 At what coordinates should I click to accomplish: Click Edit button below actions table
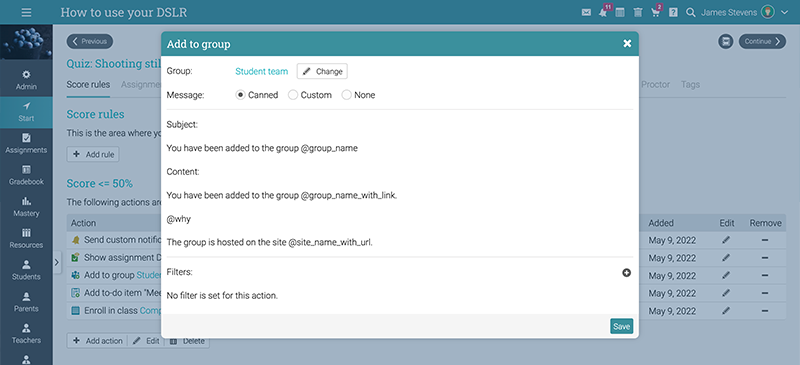[146, 341]
